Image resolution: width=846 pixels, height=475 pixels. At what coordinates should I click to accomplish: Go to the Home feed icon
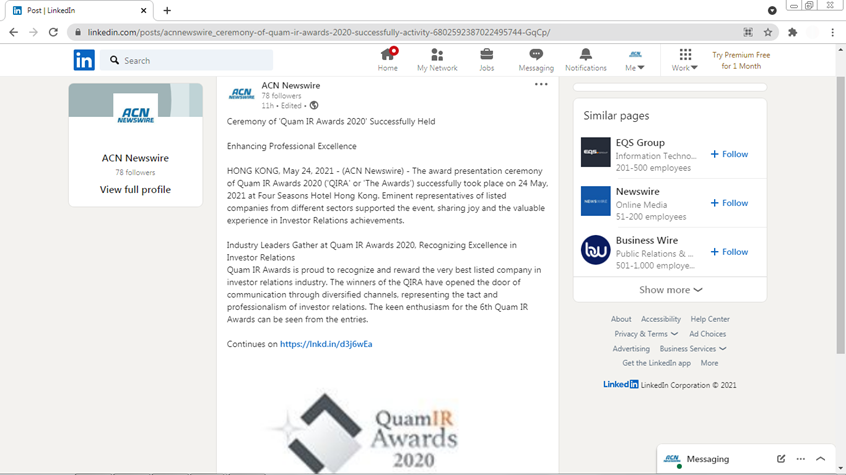pos(387,59)
